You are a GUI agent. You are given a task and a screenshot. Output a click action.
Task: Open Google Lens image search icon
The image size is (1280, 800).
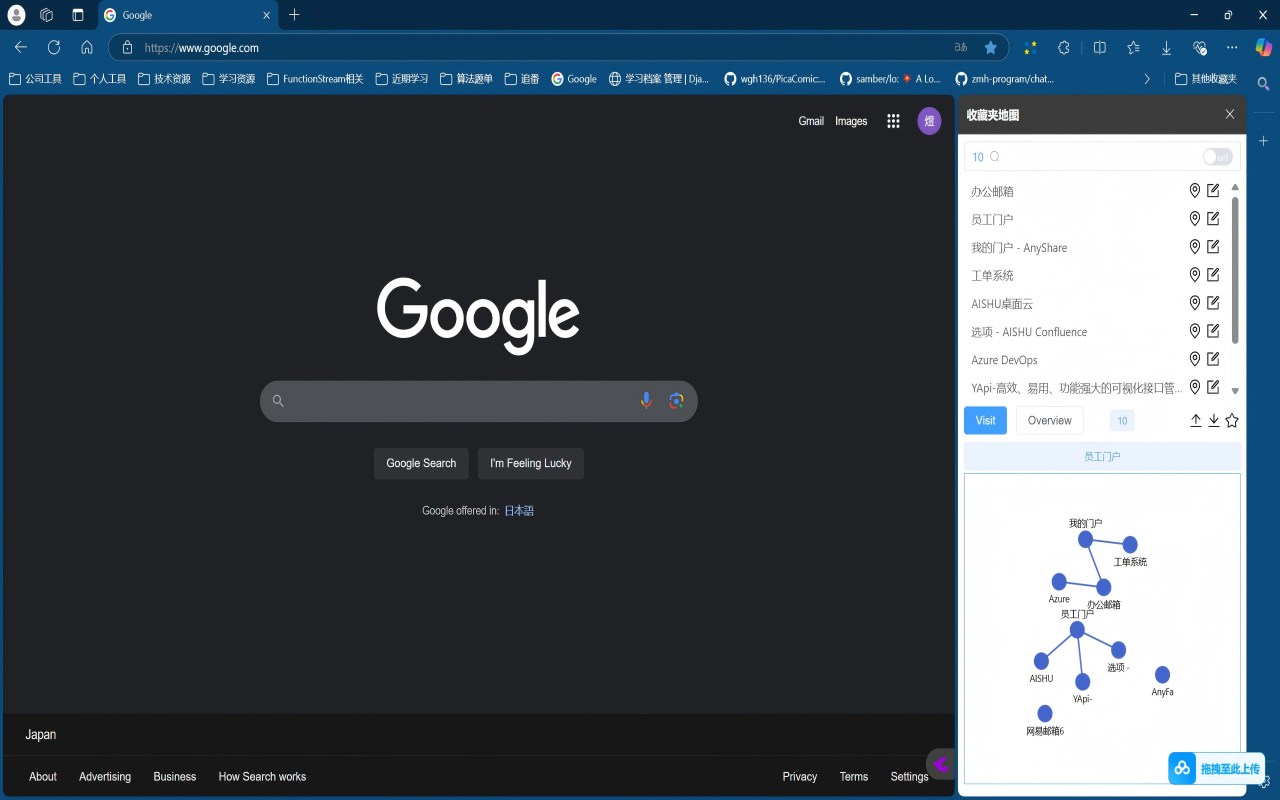[x=676, y=400]
